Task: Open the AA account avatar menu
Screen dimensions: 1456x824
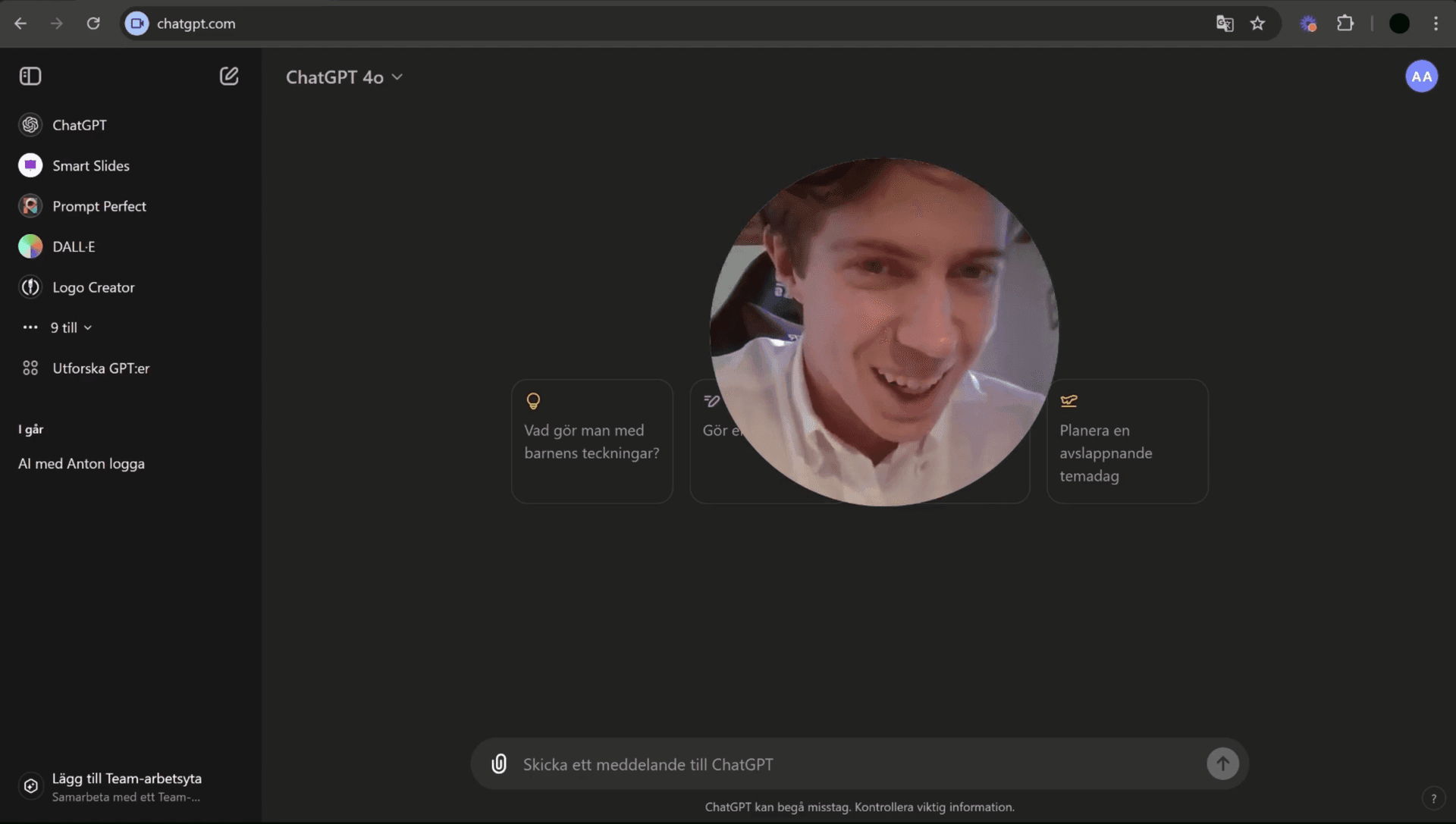Action: pyautogui.click(x=1421, y=76)
